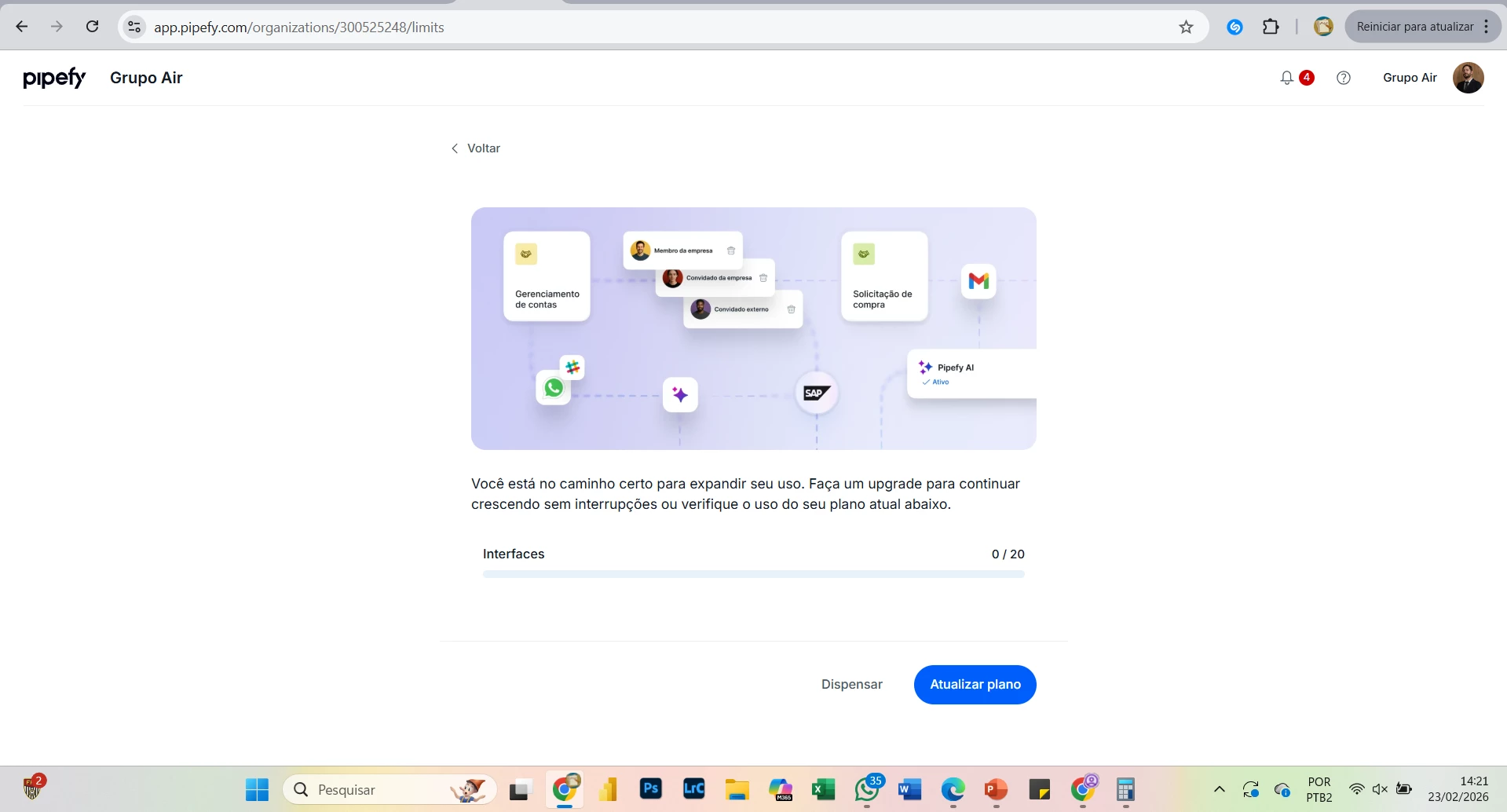The width and height of the screenshot is (1507, 812).
Task: Click the battery tray icon
Action: point(1404,789)
